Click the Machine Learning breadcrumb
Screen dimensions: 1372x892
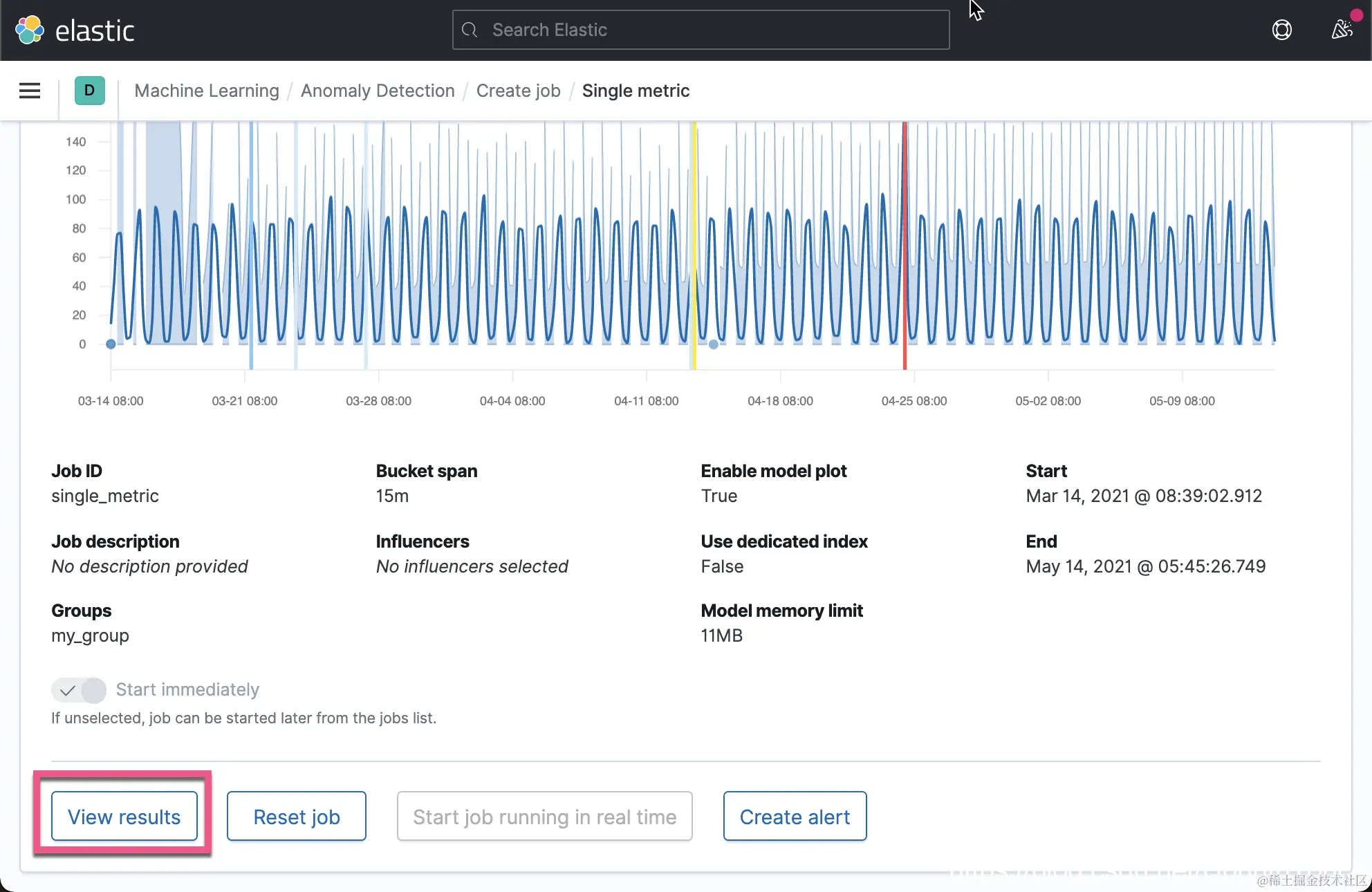(x=207, y=91)
